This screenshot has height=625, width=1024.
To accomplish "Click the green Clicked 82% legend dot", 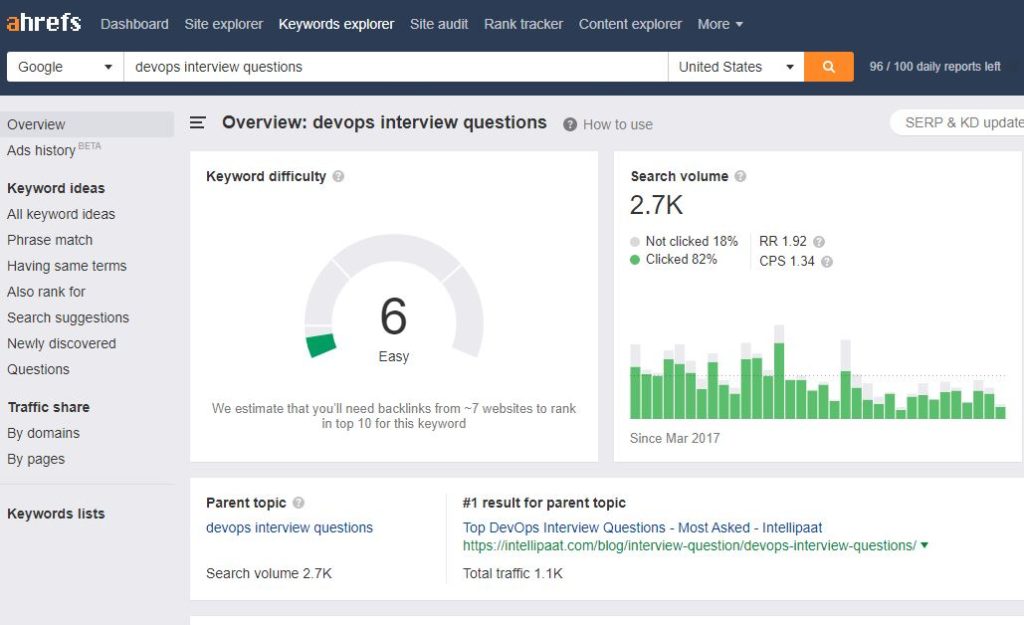I will [634, 260].
